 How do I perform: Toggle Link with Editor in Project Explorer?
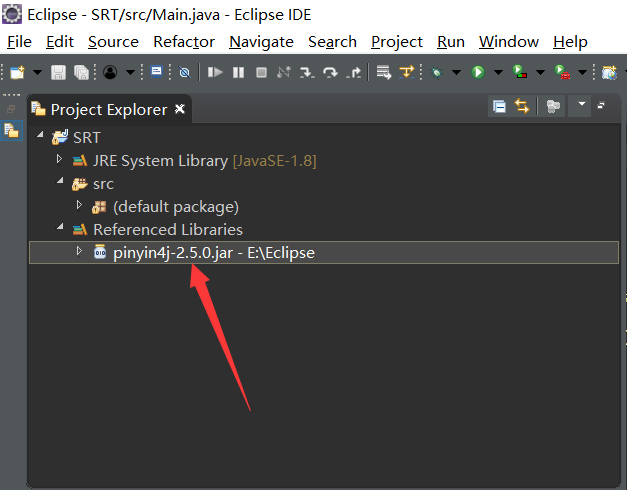click(x=522, y=106)
